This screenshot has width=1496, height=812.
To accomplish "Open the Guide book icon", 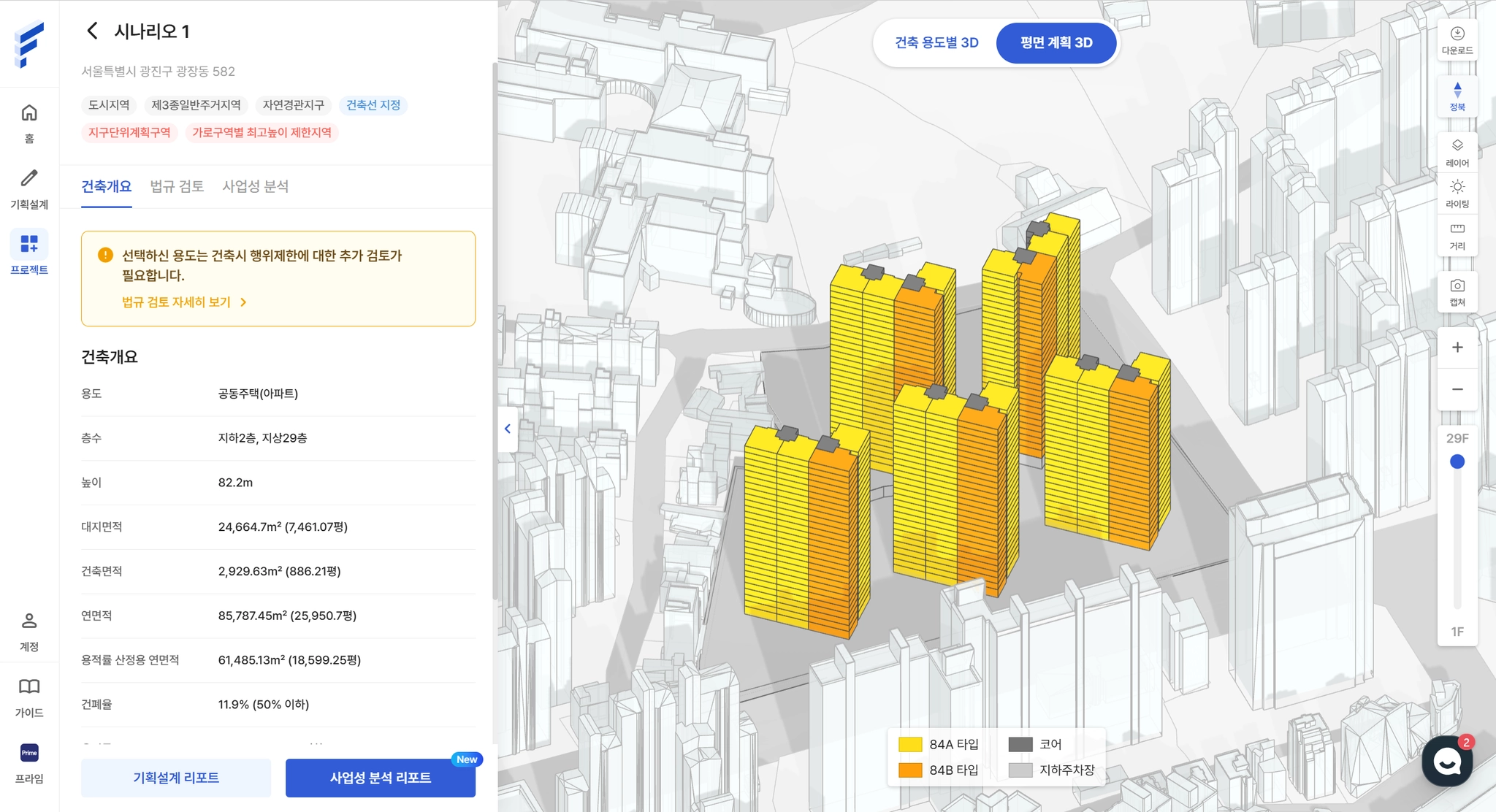I will (x=29, y=696).
